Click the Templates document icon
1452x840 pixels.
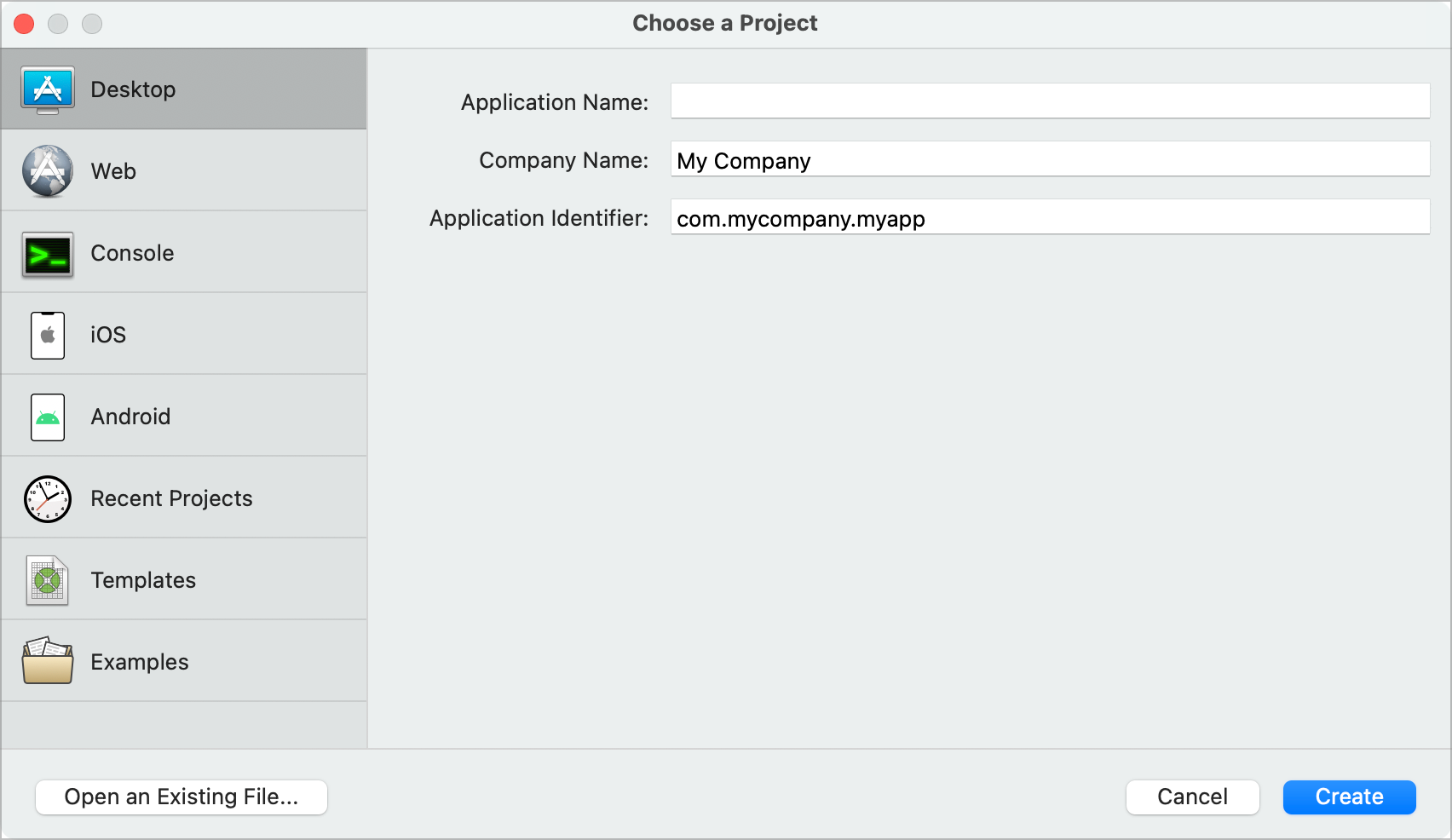click(x=48, y=580)
